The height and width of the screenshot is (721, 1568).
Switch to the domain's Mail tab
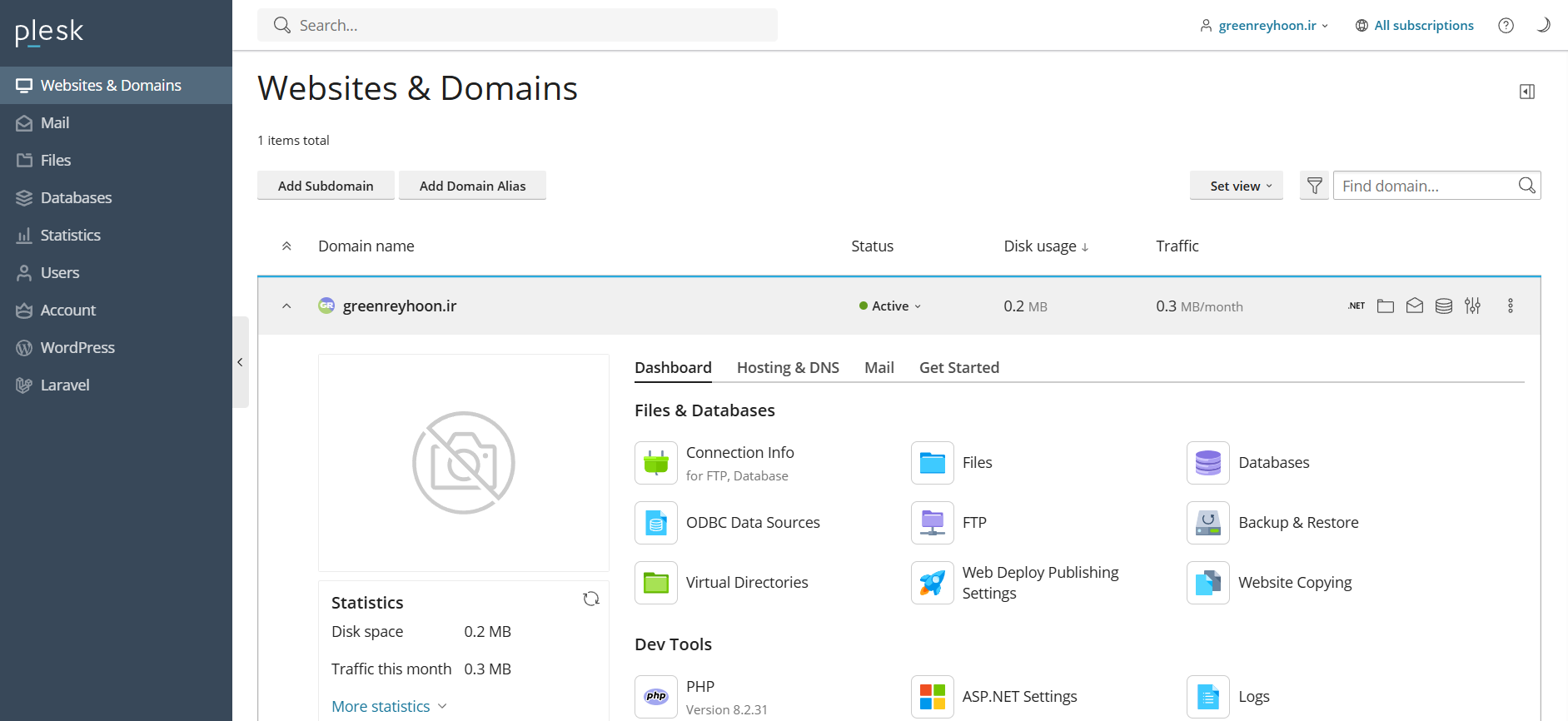[x=879, y=367]
